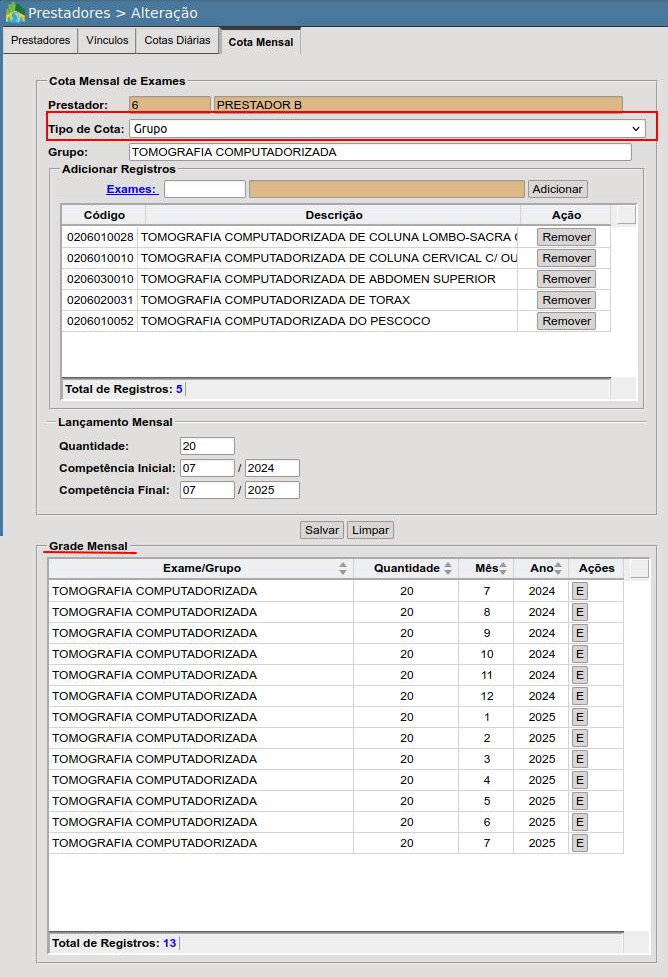Focus the Quantidade input field
This screenshot has height=977, width=668.
tap(207, 446)
